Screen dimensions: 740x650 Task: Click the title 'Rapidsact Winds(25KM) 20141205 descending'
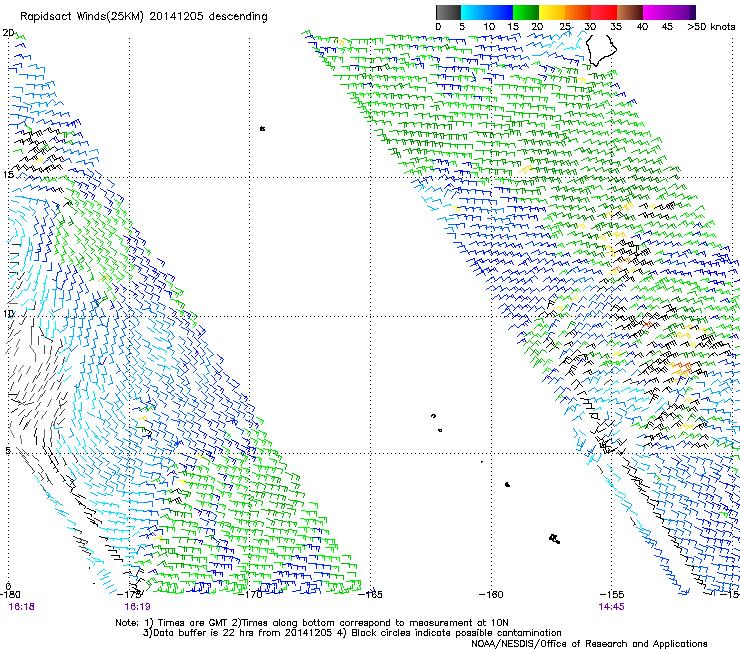tap(143, 16)
